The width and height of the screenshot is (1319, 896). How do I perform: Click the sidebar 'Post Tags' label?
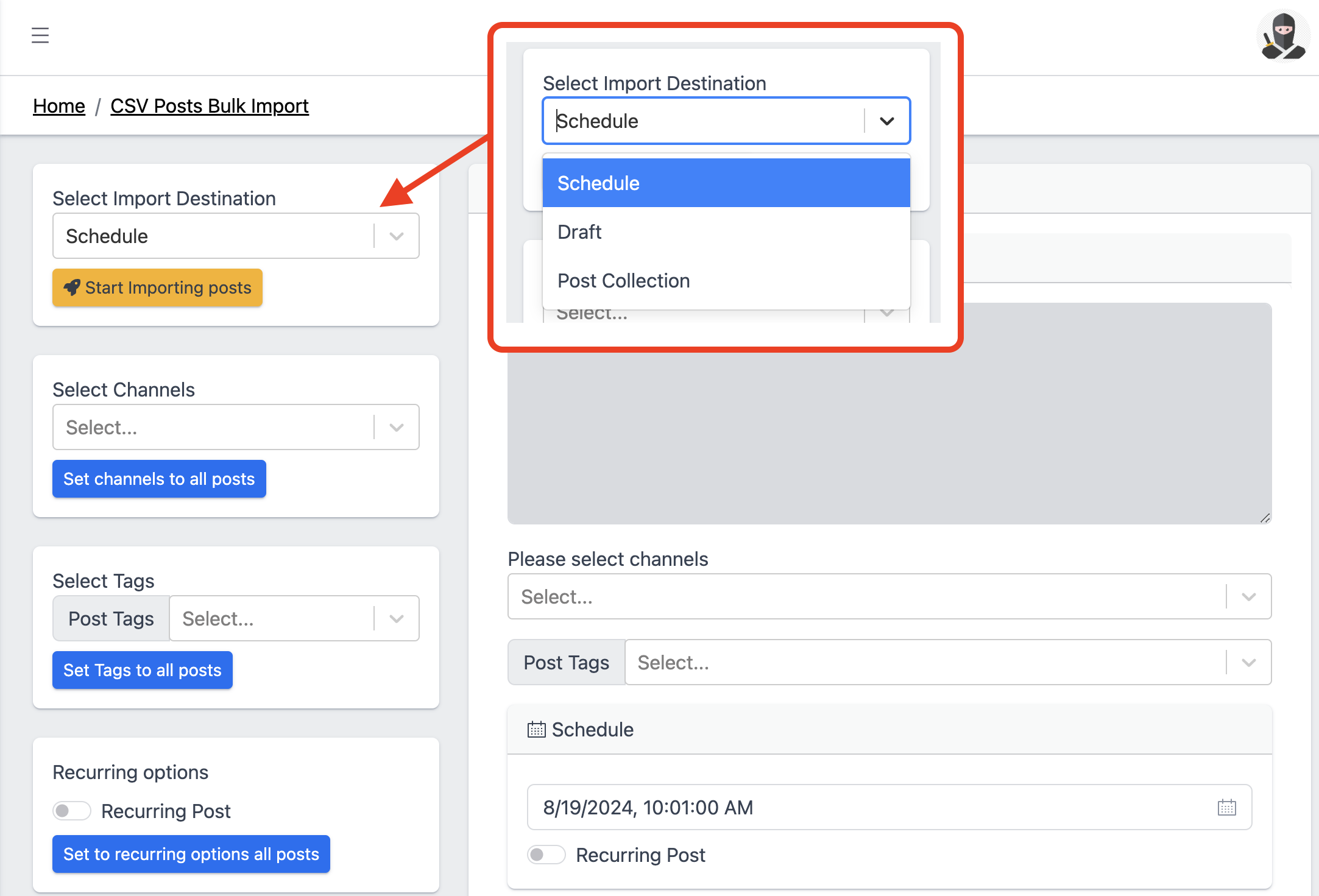(111, 618)
